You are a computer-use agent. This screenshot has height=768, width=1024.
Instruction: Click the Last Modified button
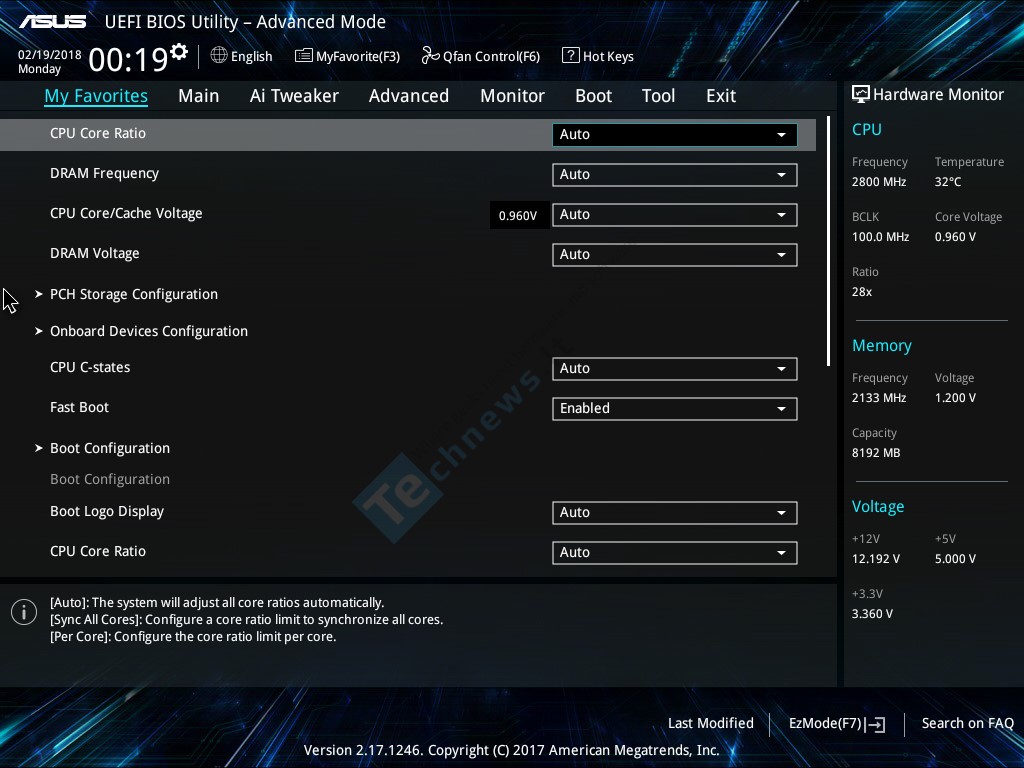pos(711,724)
